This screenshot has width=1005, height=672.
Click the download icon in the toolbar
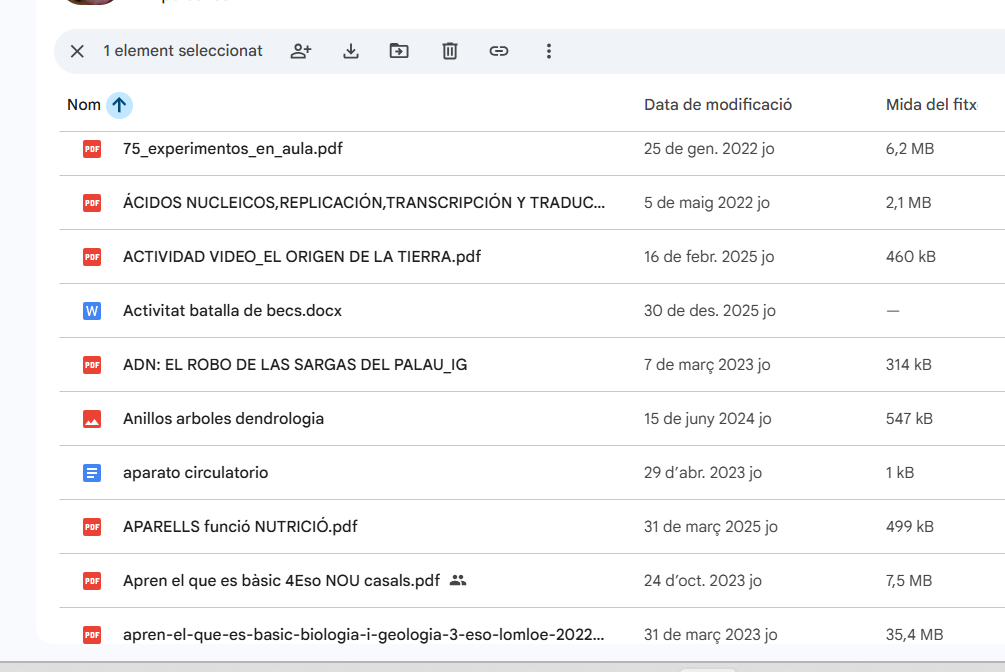350,51
